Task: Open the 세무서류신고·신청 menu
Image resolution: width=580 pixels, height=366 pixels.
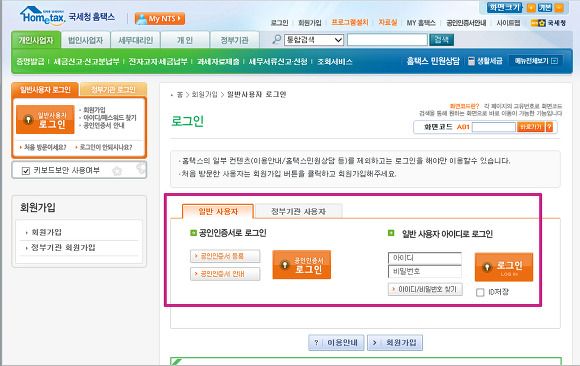Action: pos(278,61)
